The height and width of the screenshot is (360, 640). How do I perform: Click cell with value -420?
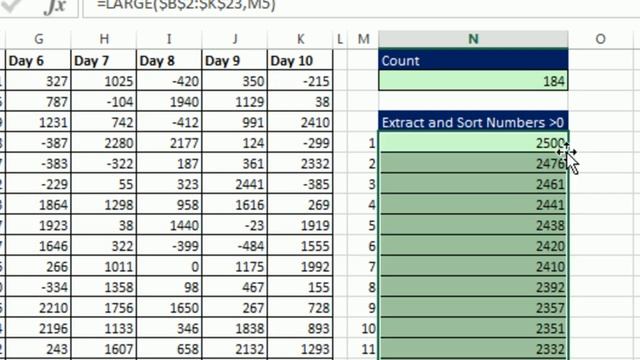pos(169,81)
